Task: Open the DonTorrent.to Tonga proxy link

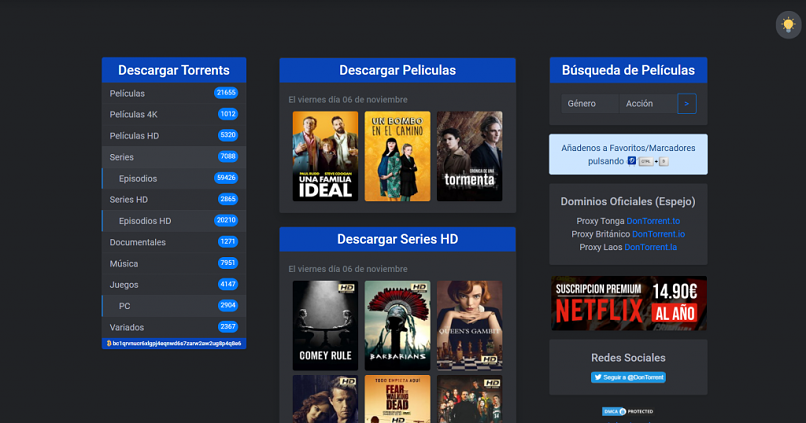Action: coord(653,221)
